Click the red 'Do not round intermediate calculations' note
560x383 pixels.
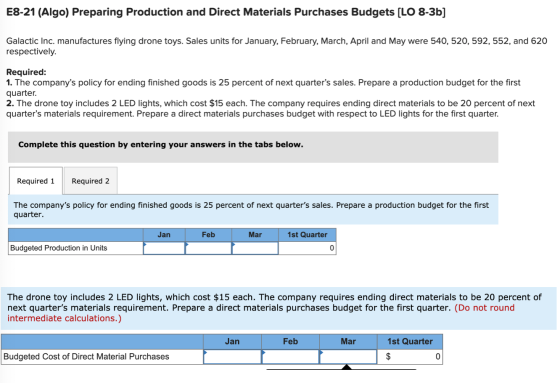point(261,313)
